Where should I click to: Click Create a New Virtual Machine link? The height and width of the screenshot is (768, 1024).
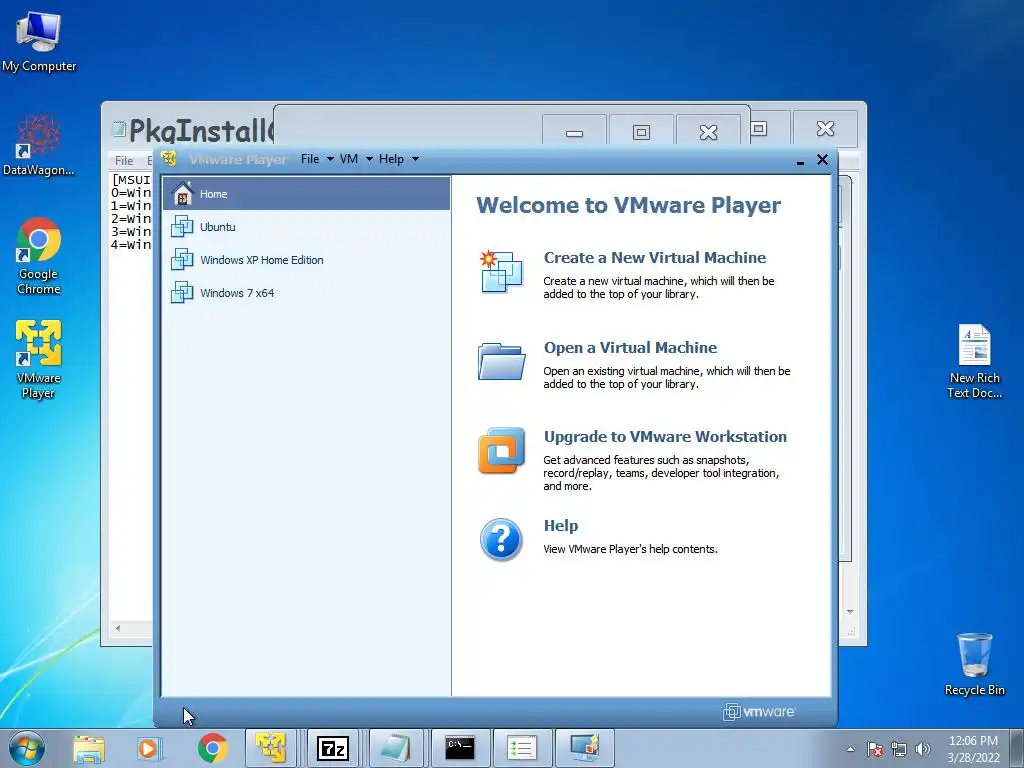point(654,257)
